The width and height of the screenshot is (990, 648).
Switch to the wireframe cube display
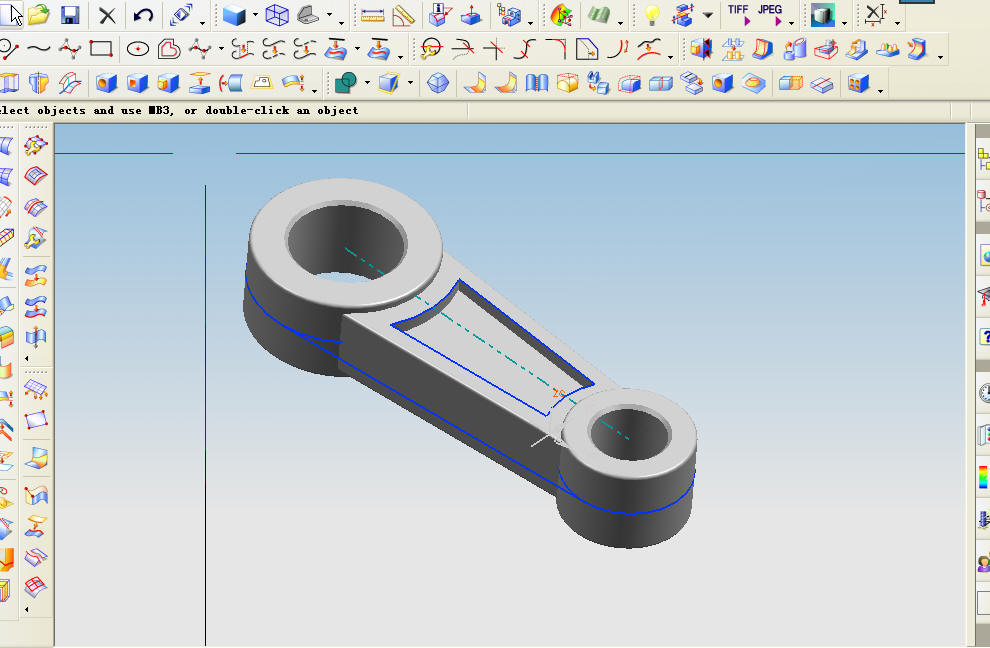277,15
